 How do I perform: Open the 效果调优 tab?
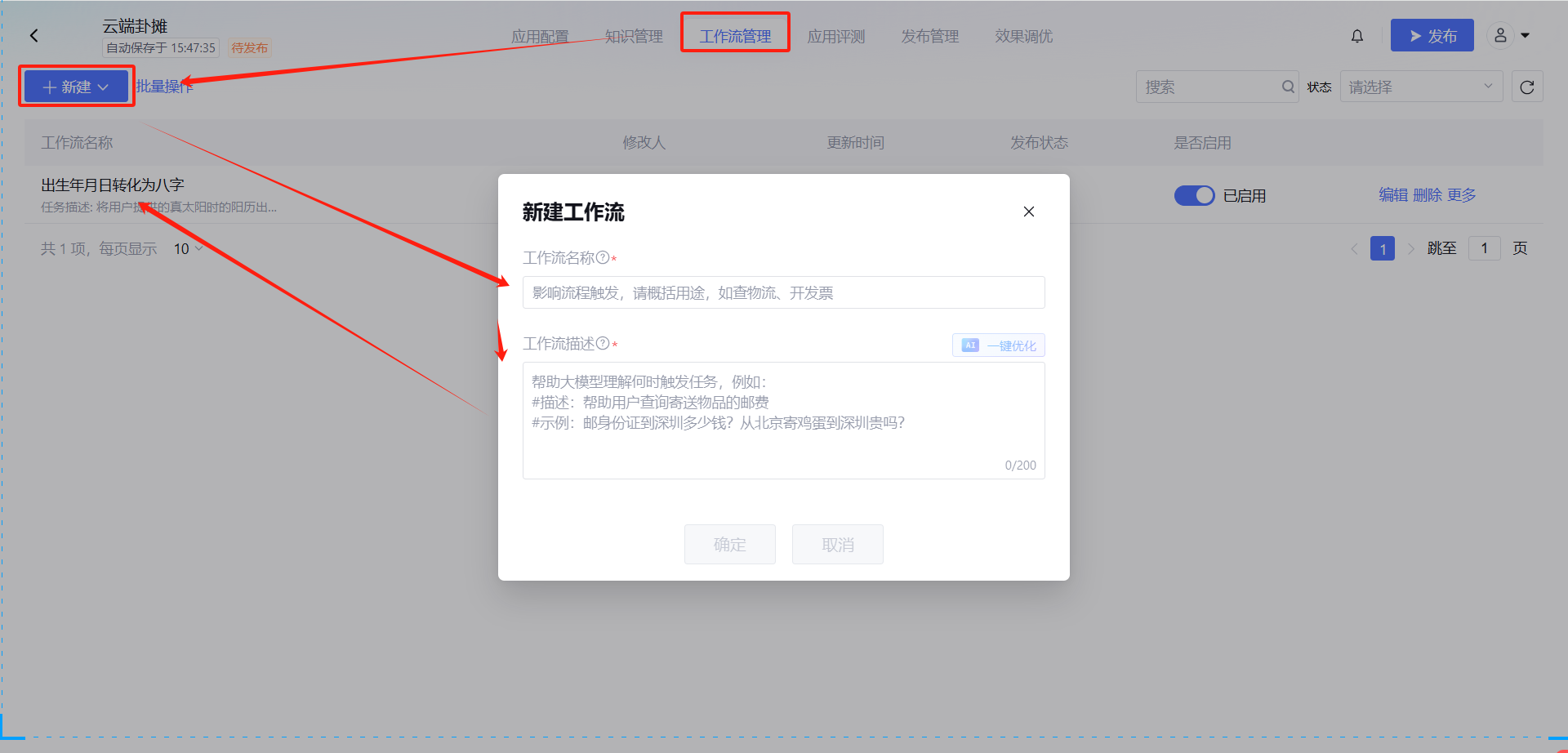pos(1024,36)
